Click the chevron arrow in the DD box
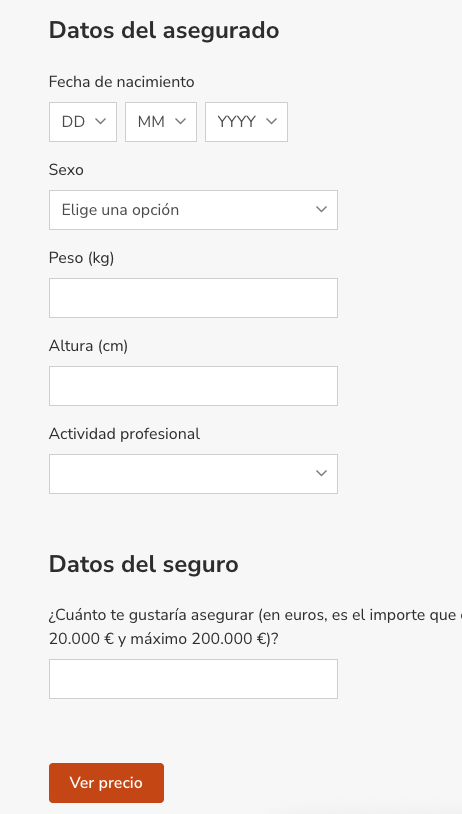 (x=101, y=121)
